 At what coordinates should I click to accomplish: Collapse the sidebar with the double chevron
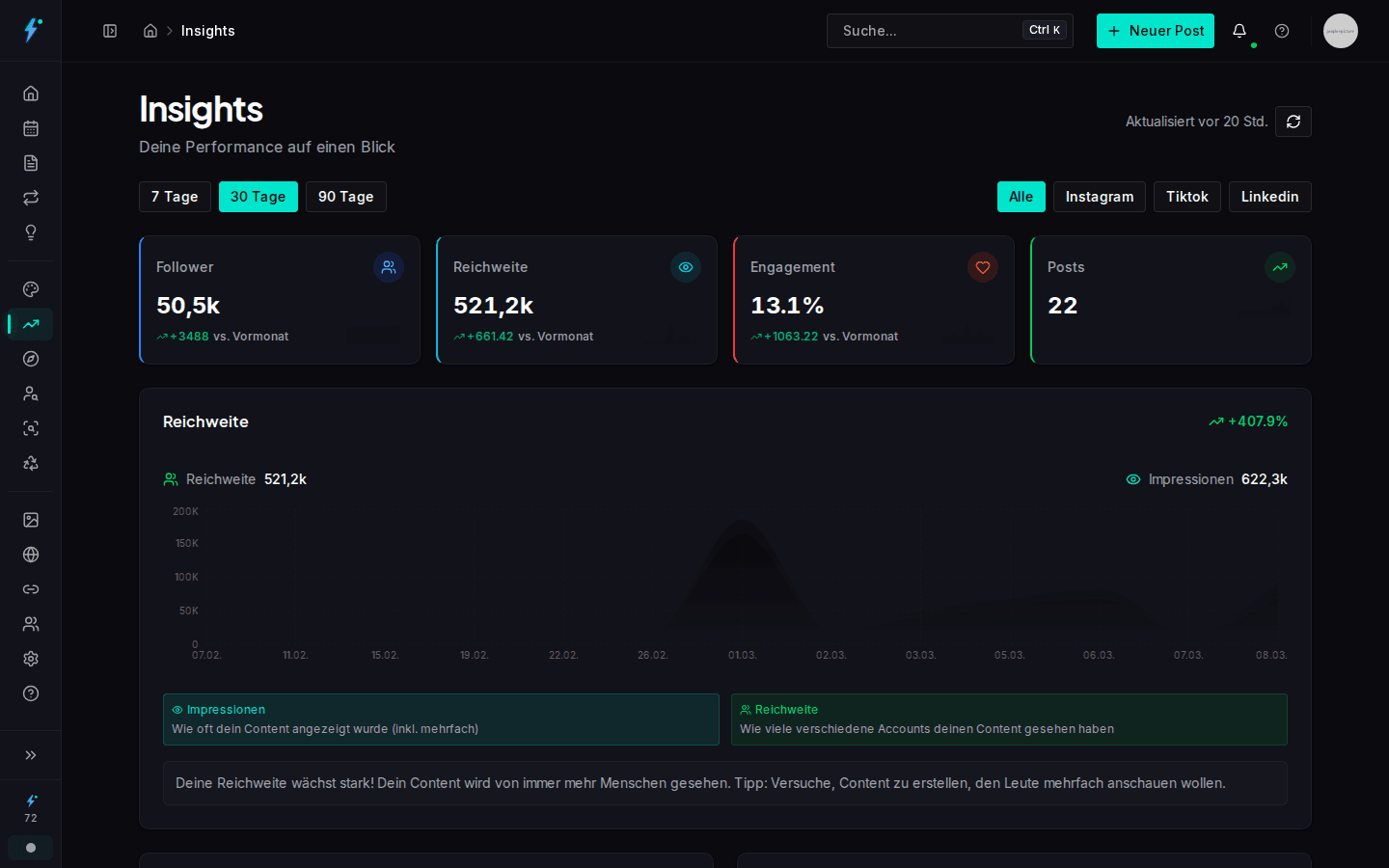[30, 755]
